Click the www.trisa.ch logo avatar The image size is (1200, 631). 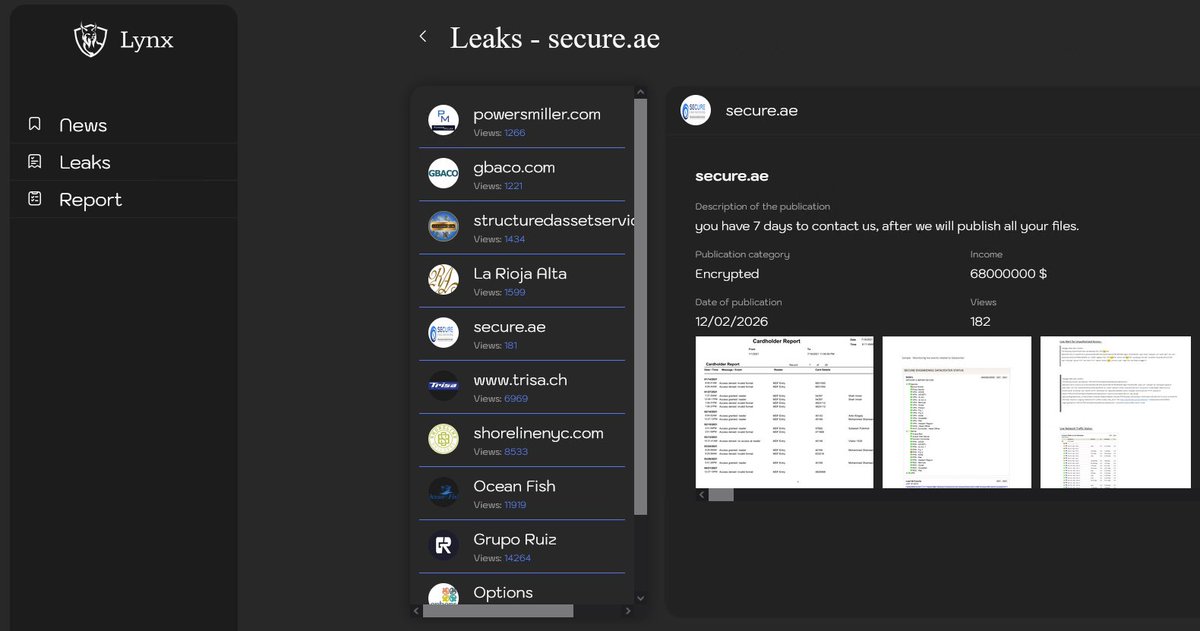coord(443,385)
